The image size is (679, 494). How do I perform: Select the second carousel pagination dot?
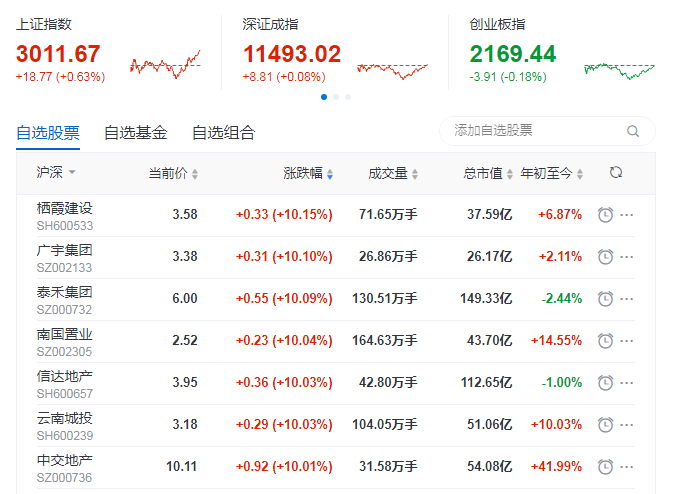point(336,97)
